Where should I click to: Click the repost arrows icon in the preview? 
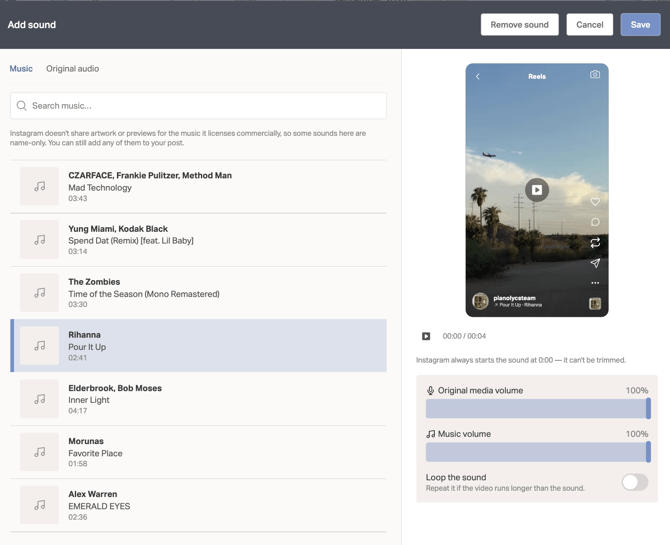(x=595, y=243)
